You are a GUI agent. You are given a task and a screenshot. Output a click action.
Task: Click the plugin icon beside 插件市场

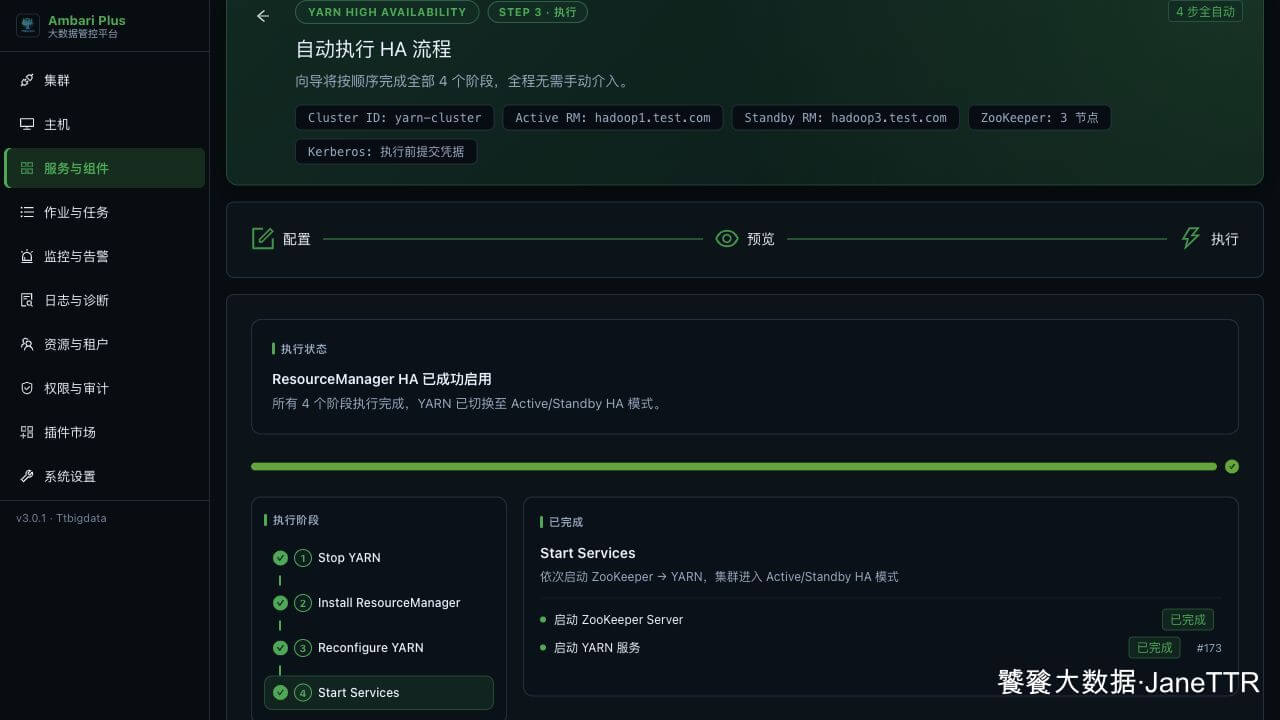27,432
